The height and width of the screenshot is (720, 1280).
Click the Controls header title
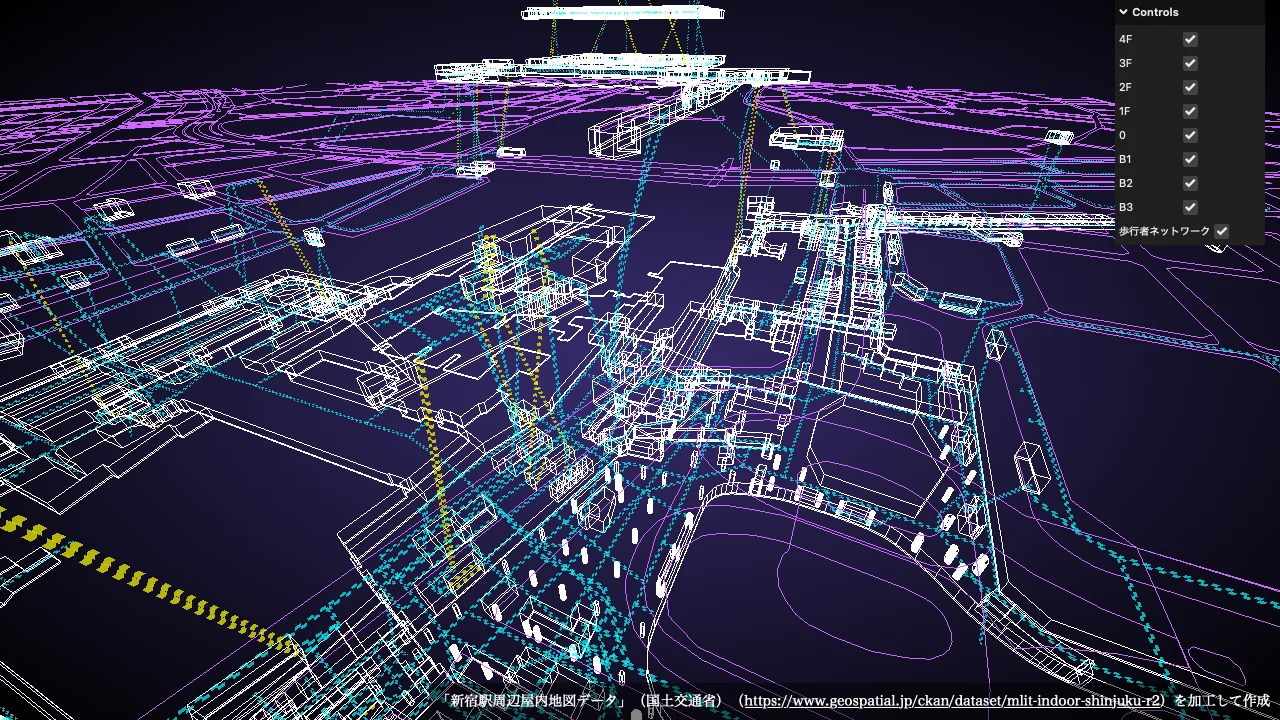[1154, 12]
